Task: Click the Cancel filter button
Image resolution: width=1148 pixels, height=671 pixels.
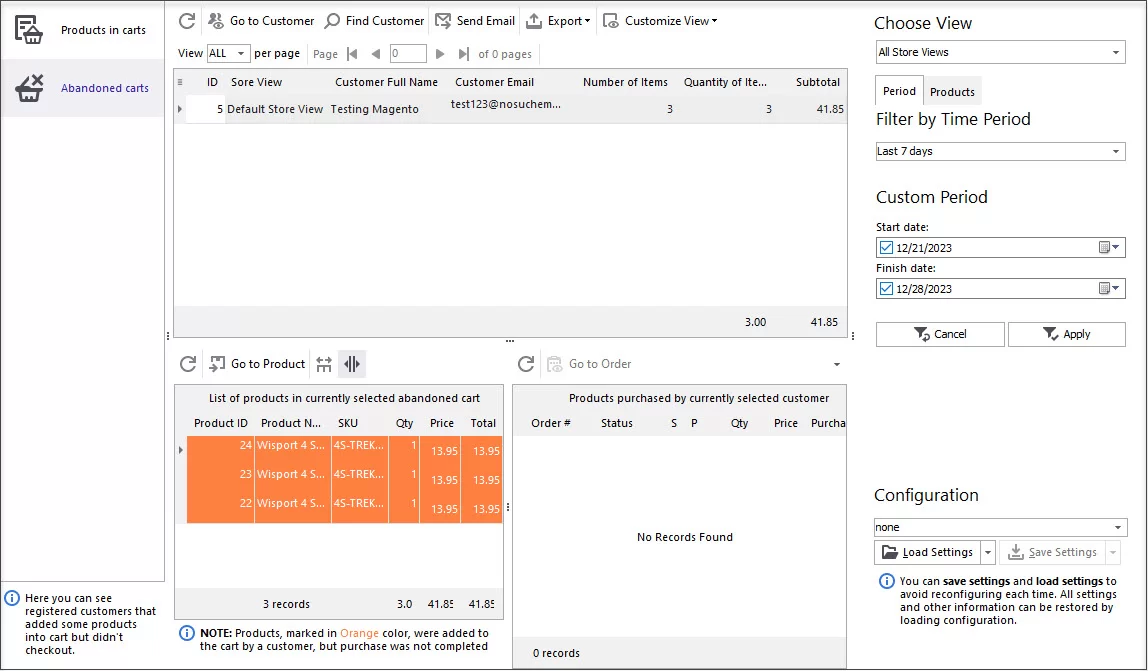Action: coord(940,334)
